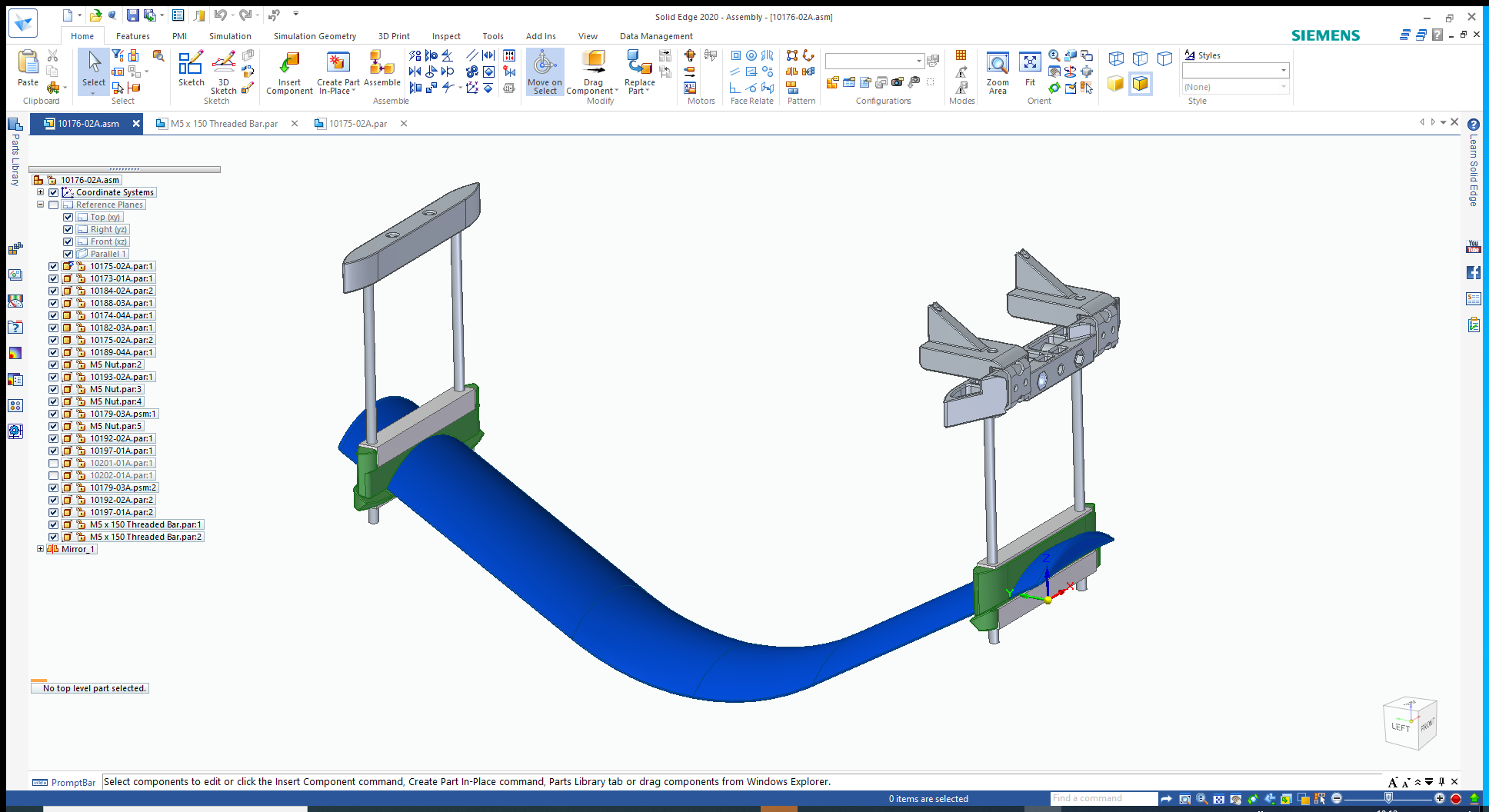The image size is (1489, 812).
Task: Expand the Mirror_1 tree node
Action: 41,549
